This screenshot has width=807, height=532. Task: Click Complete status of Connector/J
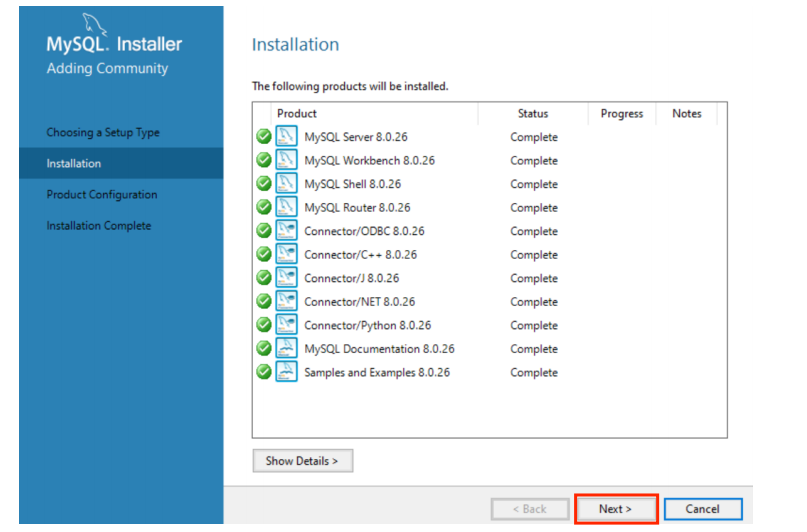point(534,279)
